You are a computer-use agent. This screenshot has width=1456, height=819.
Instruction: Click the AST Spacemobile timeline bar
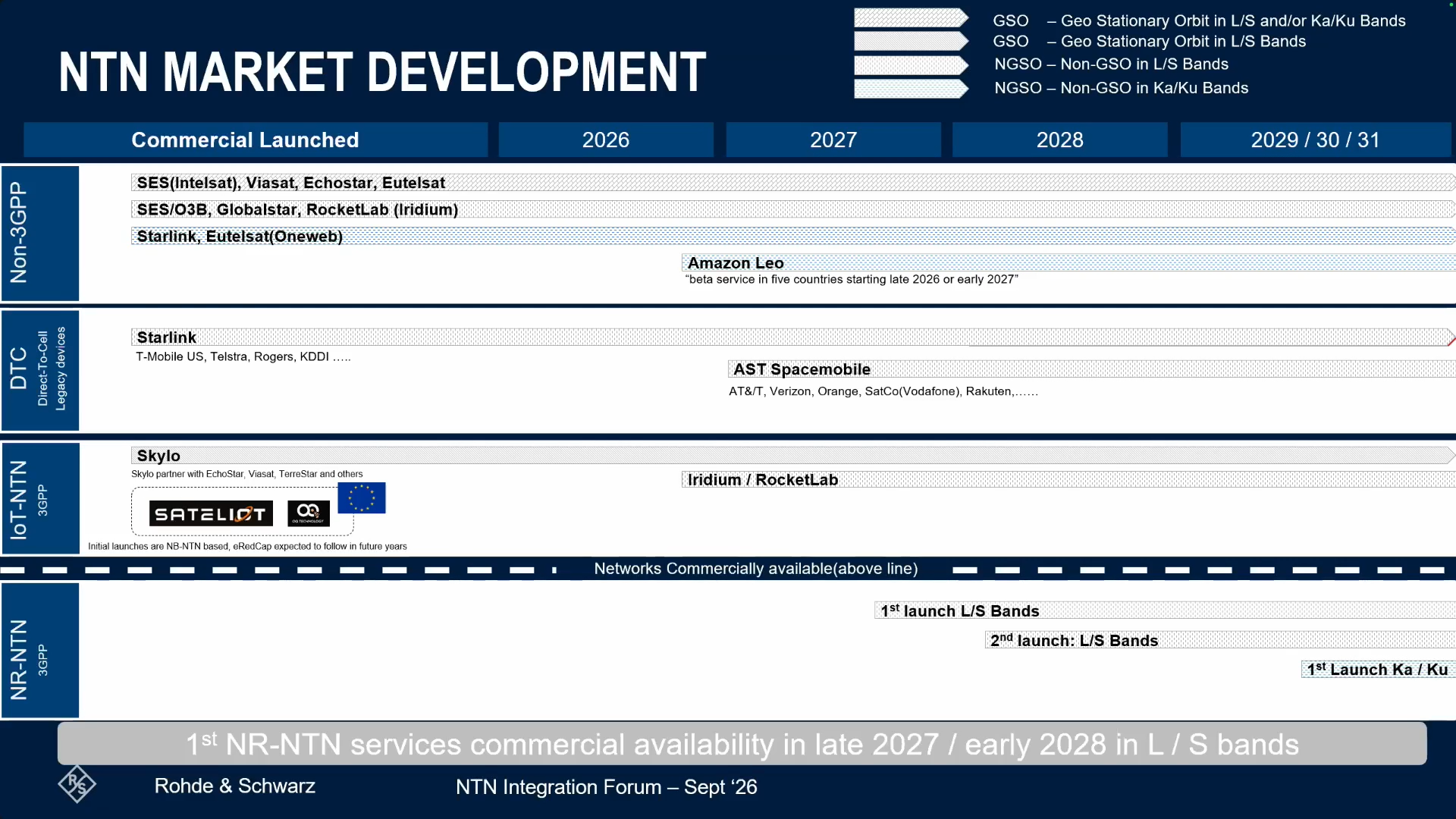coord(1092,369)
